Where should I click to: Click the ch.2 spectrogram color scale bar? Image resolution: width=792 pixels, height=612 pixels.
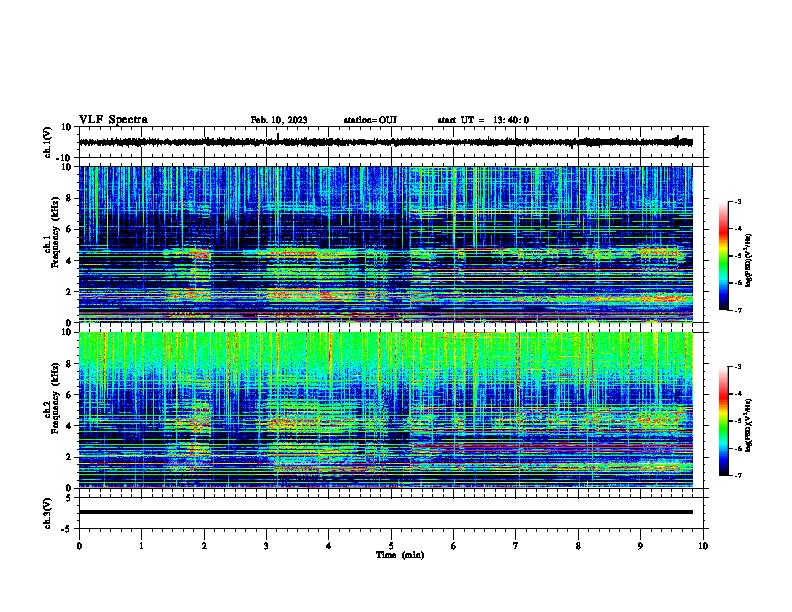(x=724, y=421)
